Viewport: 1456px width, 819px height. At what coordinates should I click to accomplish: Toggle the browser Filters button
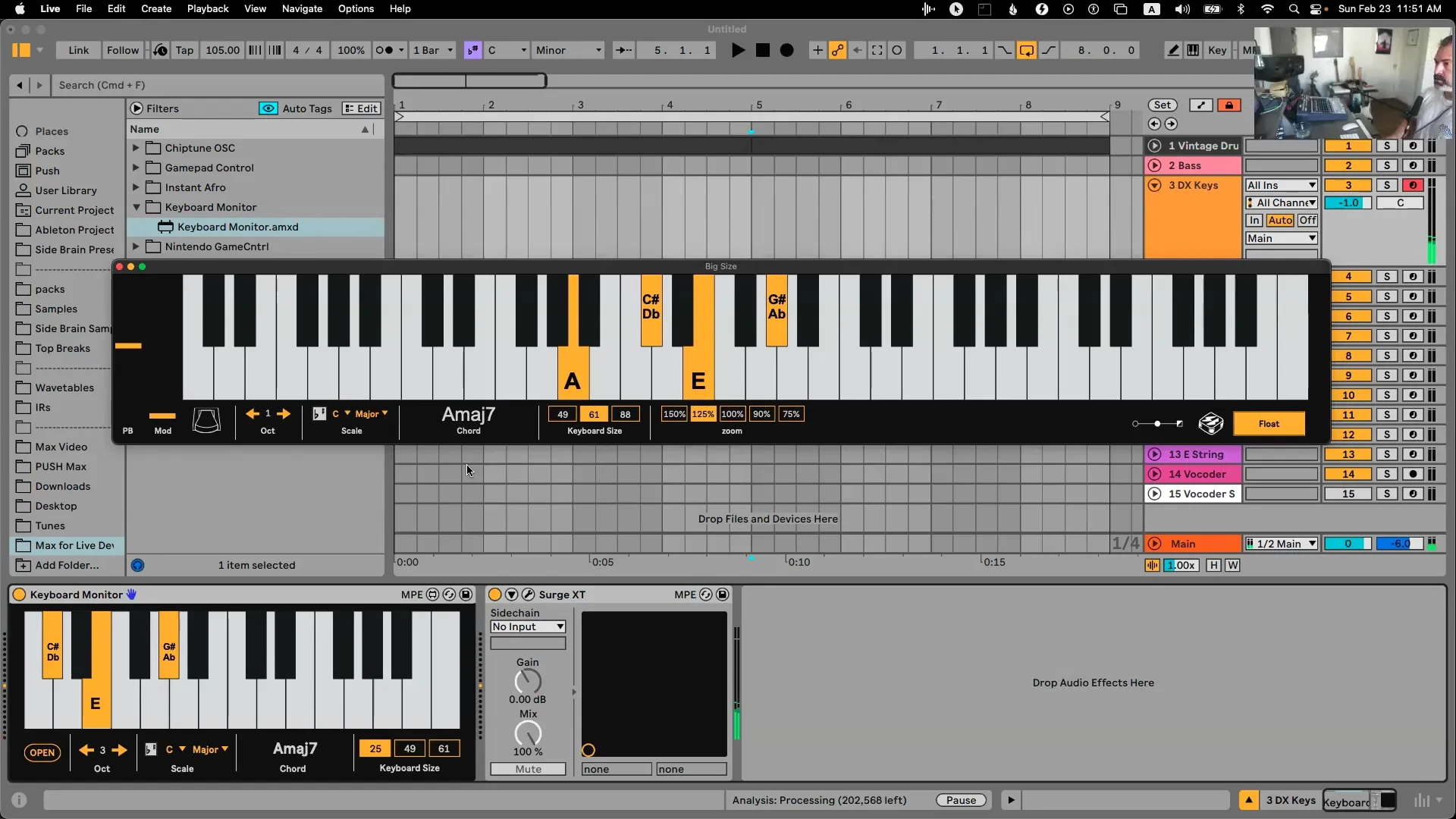[x=155, y=108]
